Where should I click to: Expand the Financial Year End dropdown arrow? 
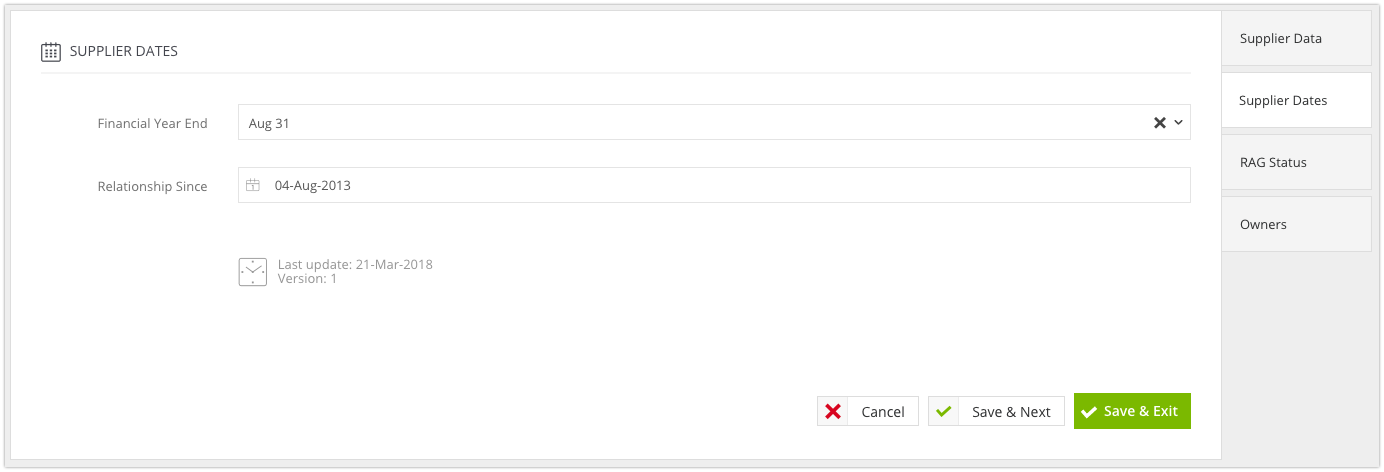coord(1178,123)
